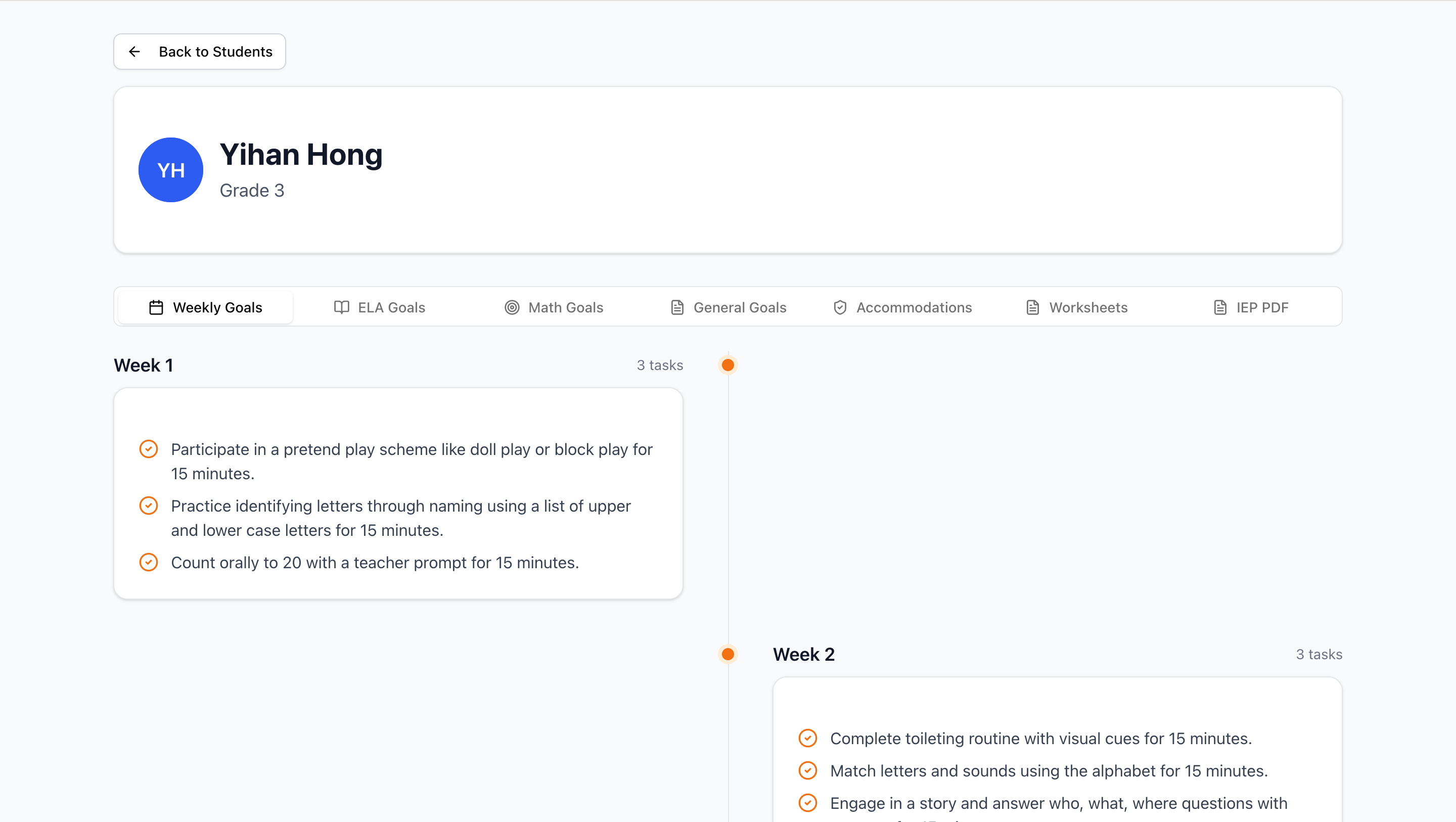Toggle the match letters and sounds checkmark
Viewport: 1456px width, 822px height.
pos(808,770)
